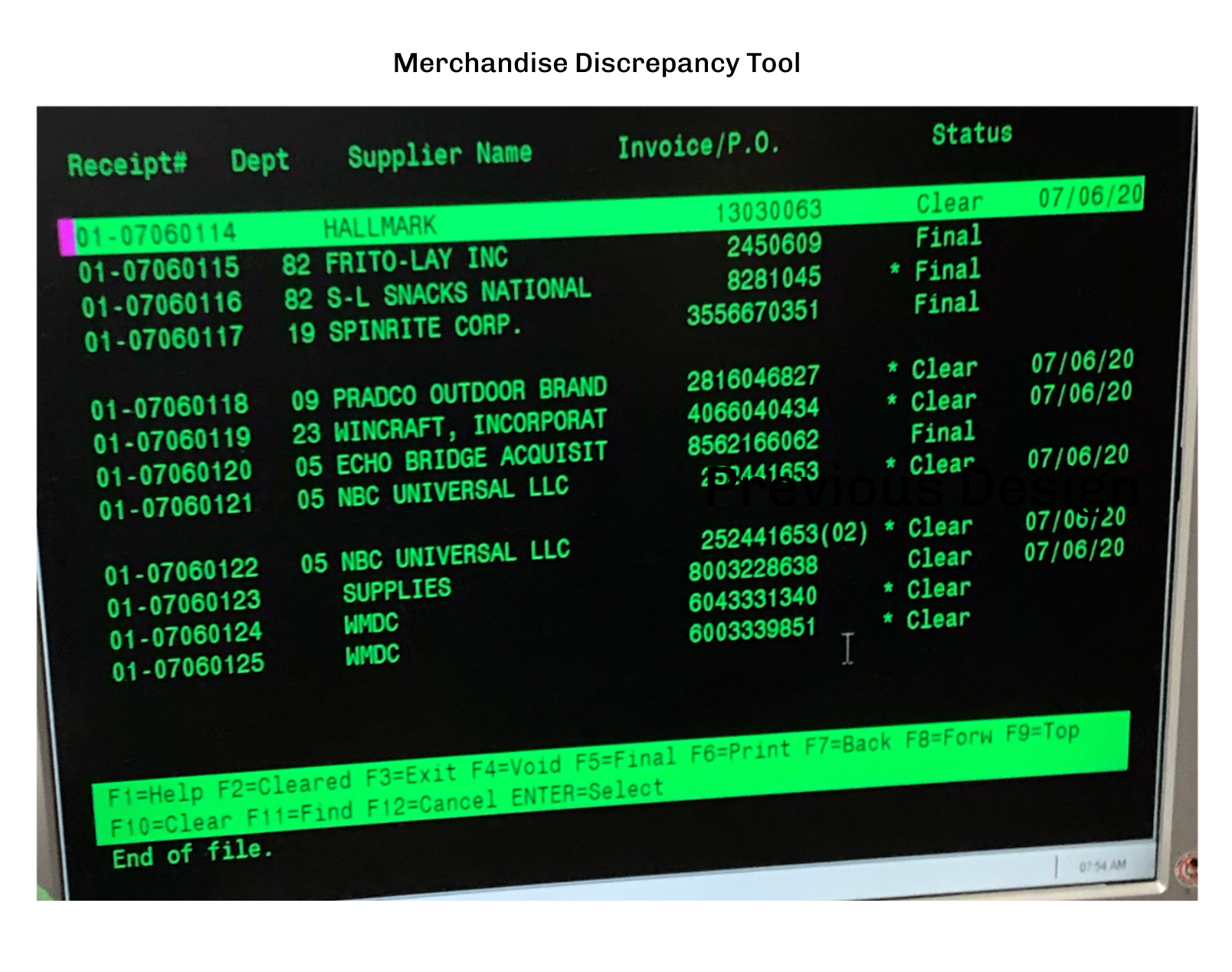Click the Receipt# column header
This screenshot has width=1232, height=972.
click(127, 165)
